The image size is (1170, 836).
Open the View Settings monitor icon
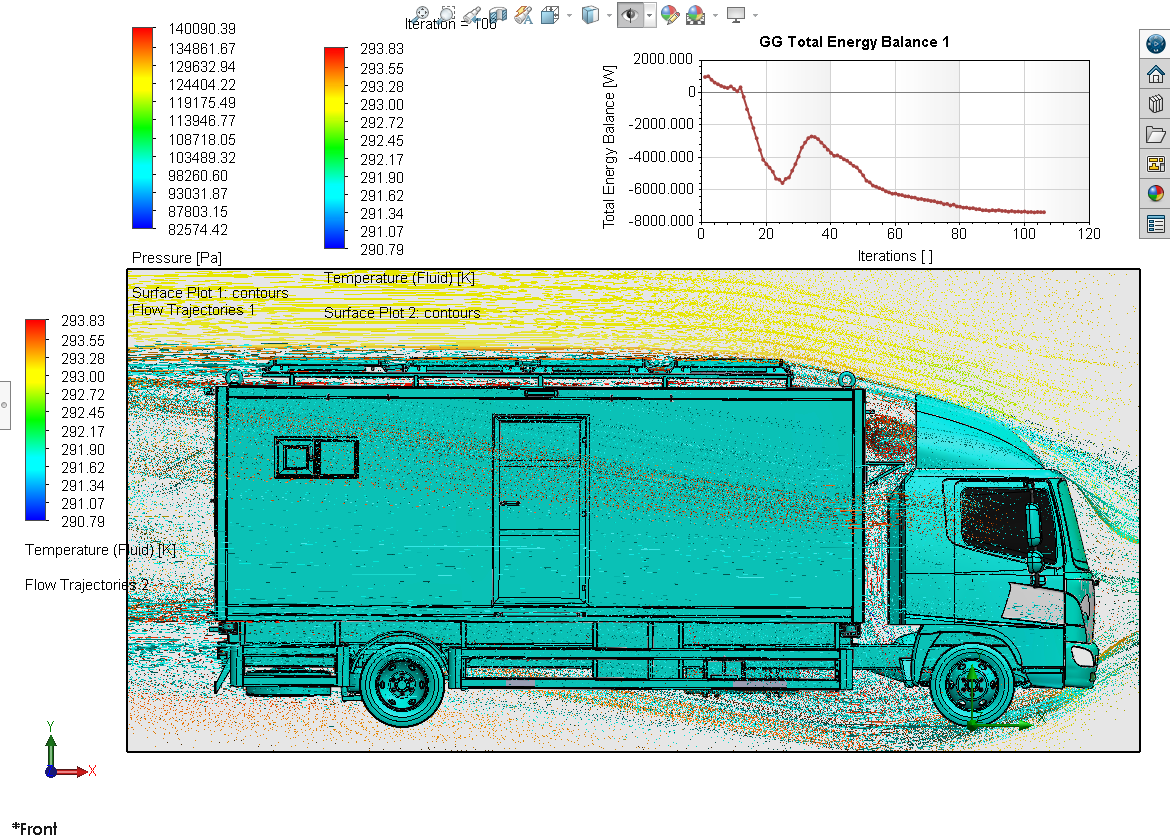[x=736, y=14]
